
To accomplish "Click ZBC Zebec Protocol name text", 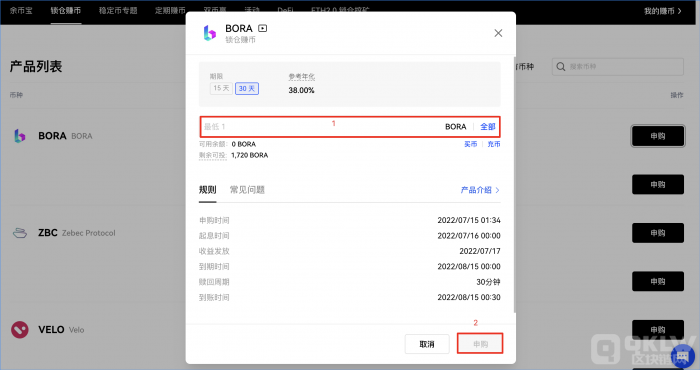I will (x=77, y=233).
